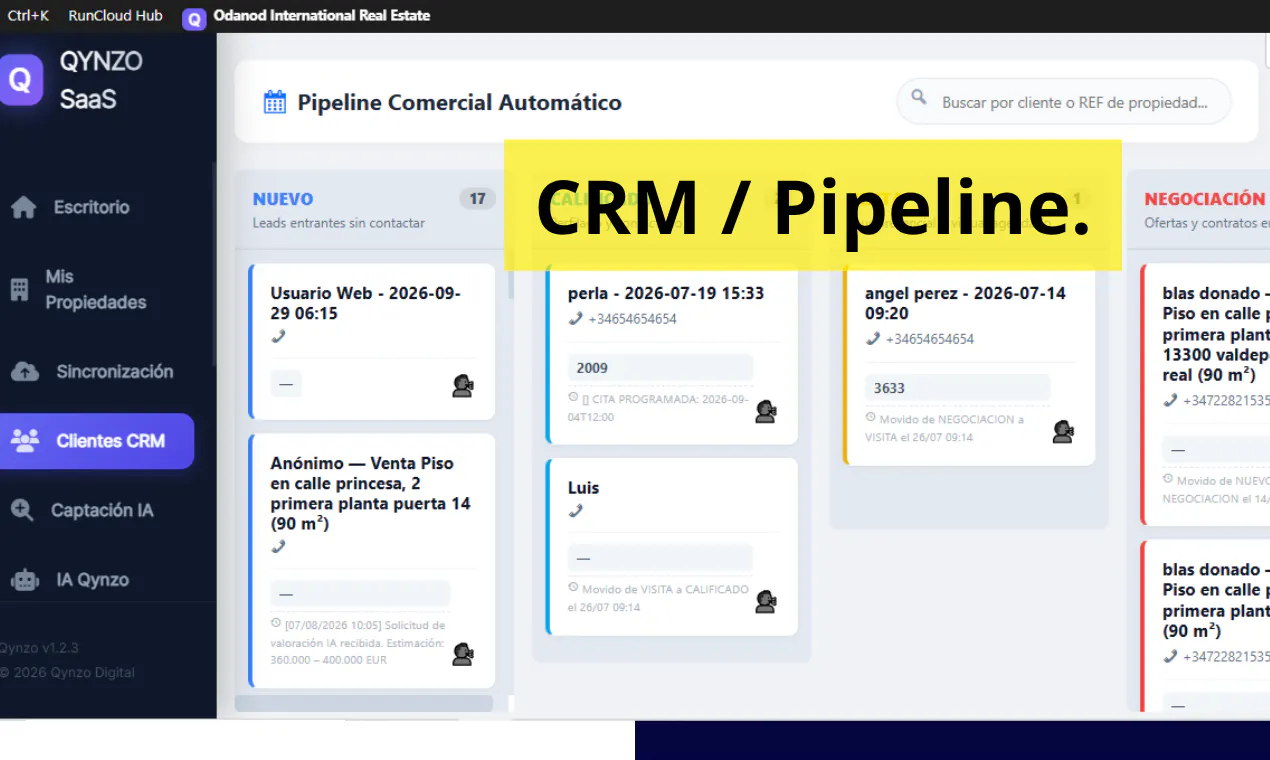Click the 17 count badge on NUEVO
The height and width of the screenshot is (760, 1270).
[477, 199]
